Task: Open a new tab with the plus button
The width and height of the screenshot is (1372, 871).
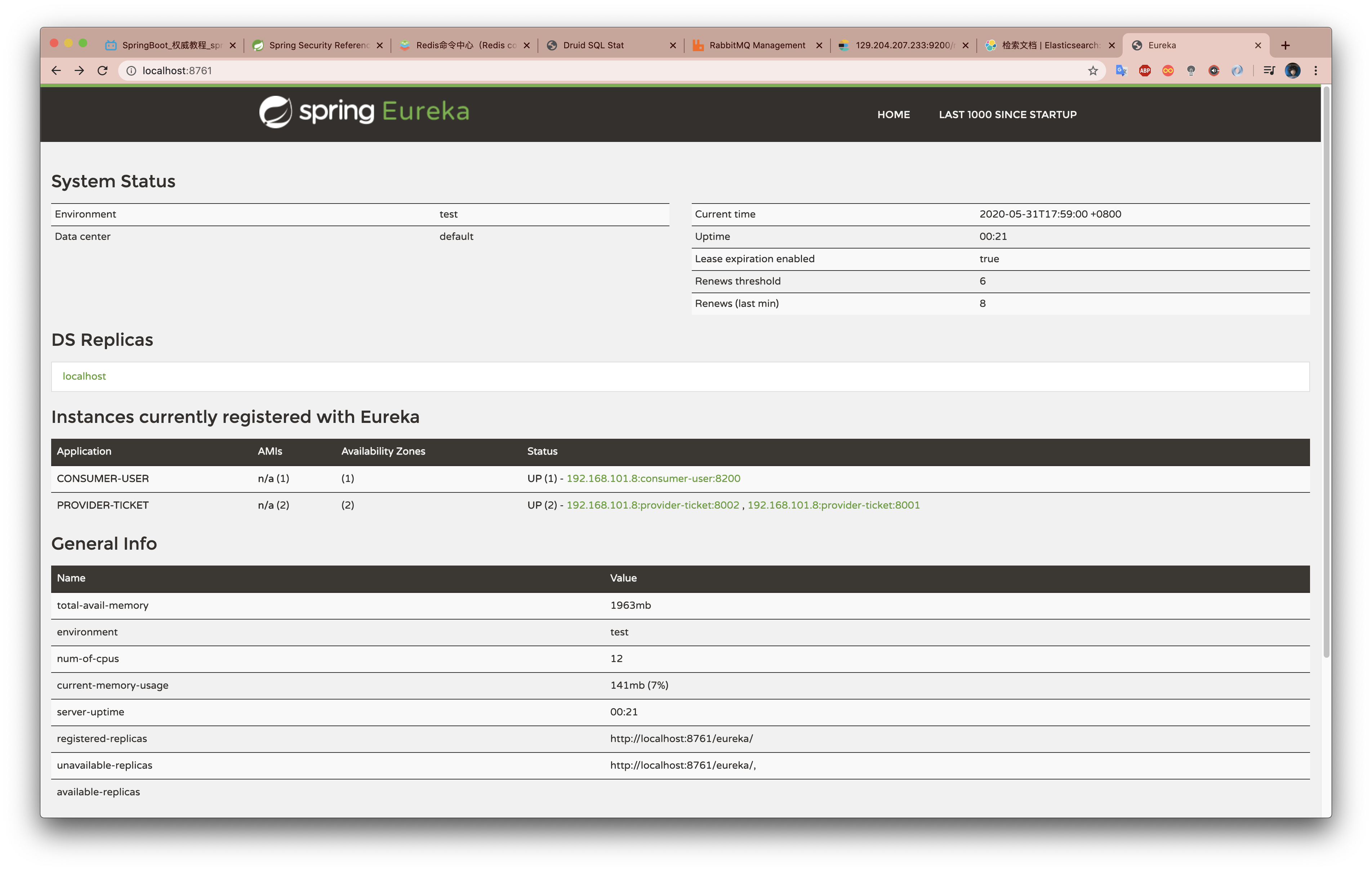Action: coord(1286,46)
